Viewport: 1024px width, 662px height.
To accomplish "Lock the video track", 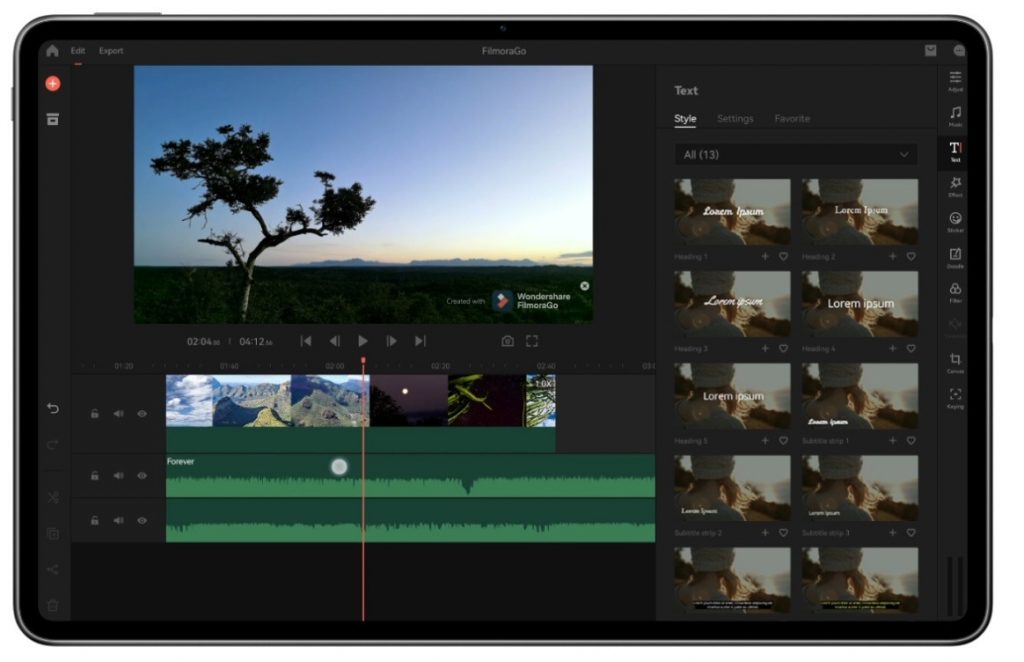I will click(95, 413).
